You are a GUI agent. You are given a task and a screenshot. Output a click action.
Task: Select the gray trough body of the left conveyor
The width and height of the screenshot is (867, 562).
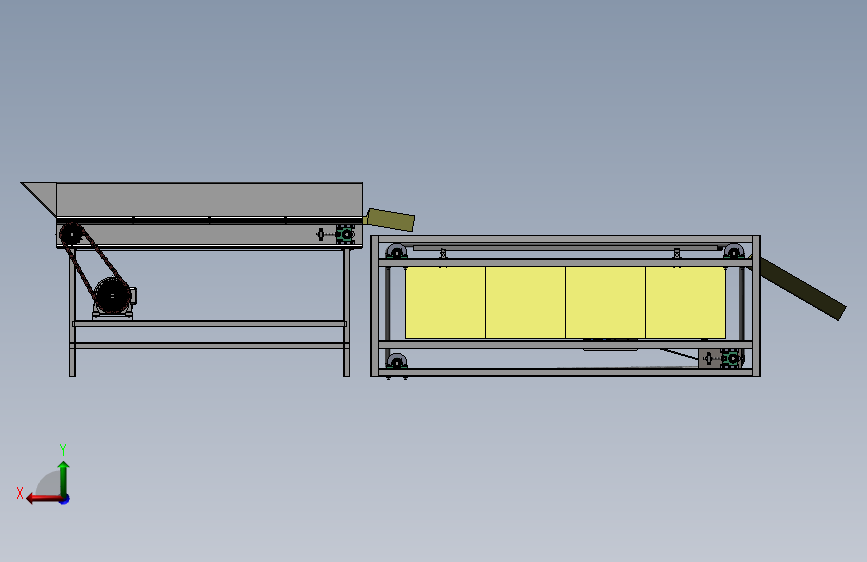209,200
